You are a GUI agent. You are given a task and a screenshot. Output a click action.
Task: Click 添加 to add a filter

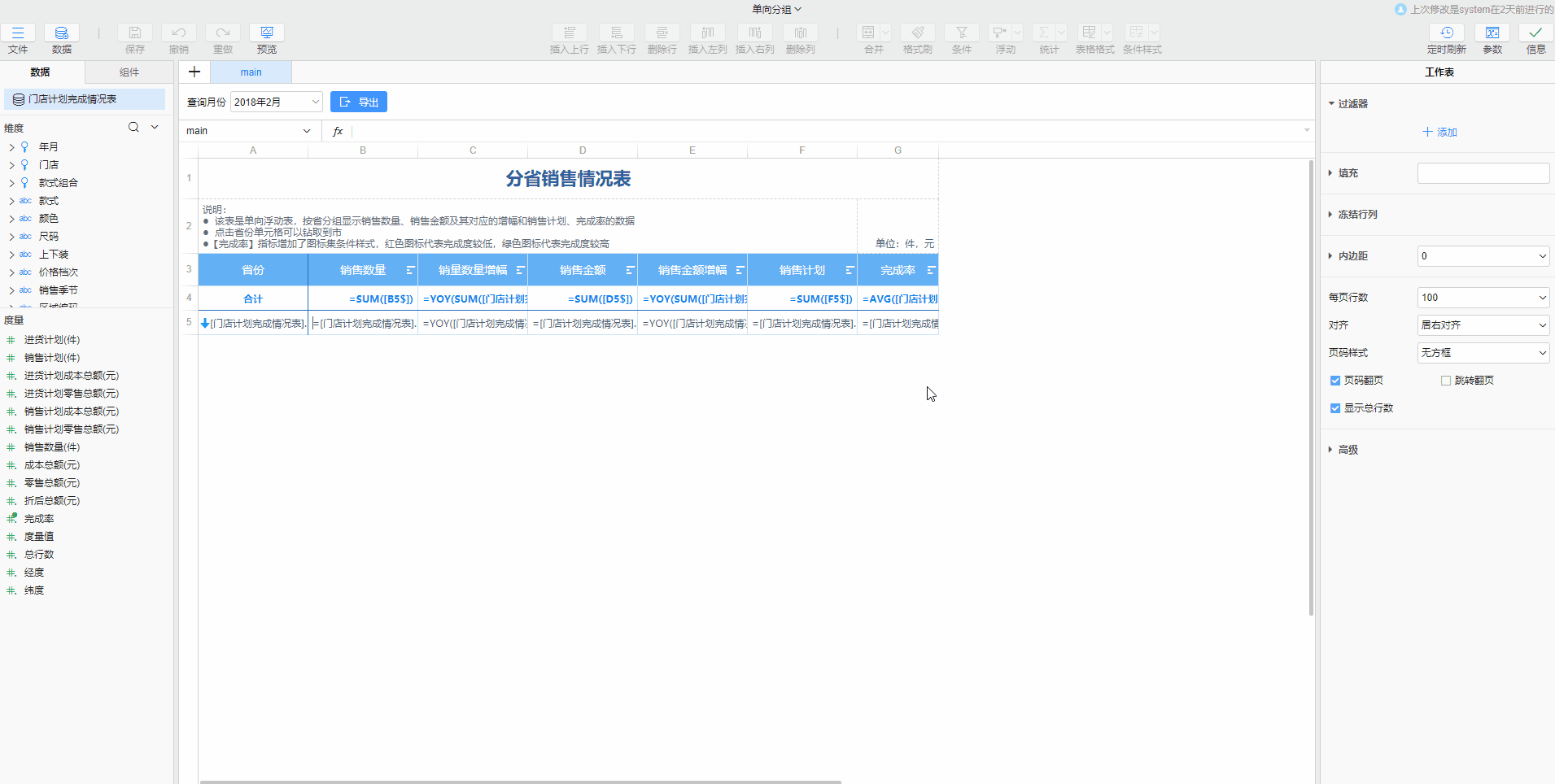point(1439,132)
